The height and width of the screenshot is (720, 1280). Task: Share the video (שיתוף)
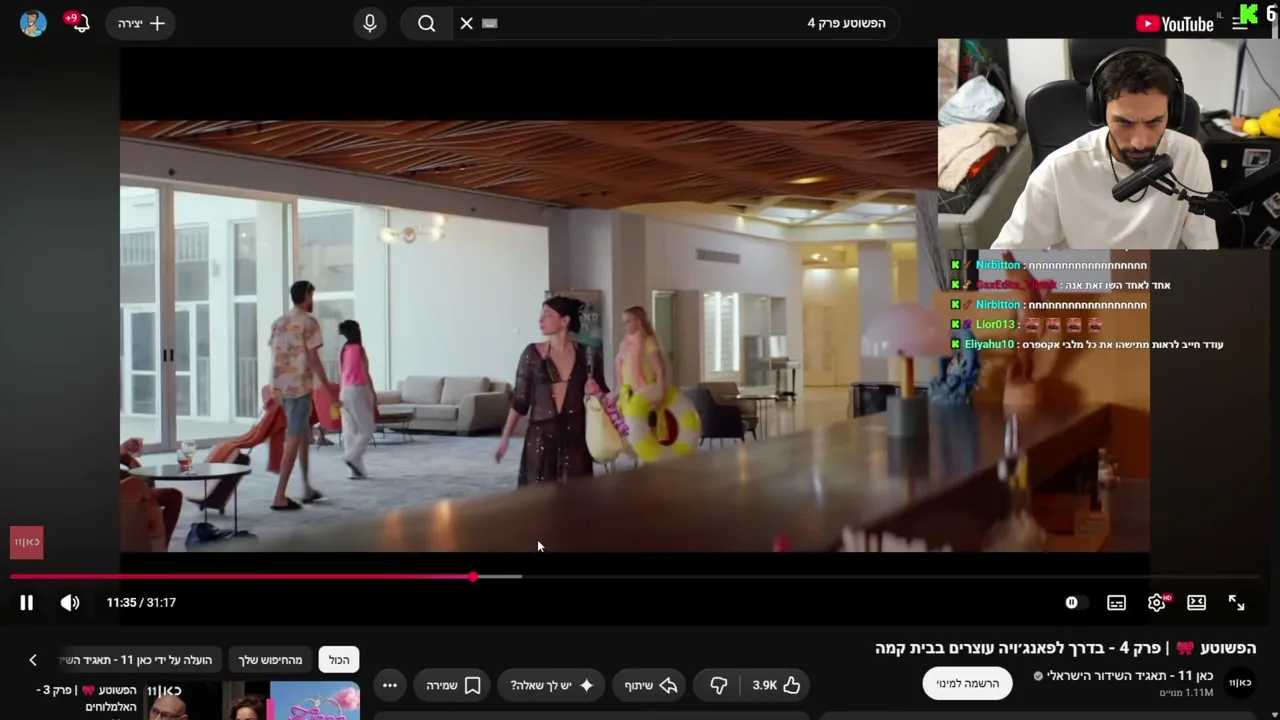pos(651,685)
